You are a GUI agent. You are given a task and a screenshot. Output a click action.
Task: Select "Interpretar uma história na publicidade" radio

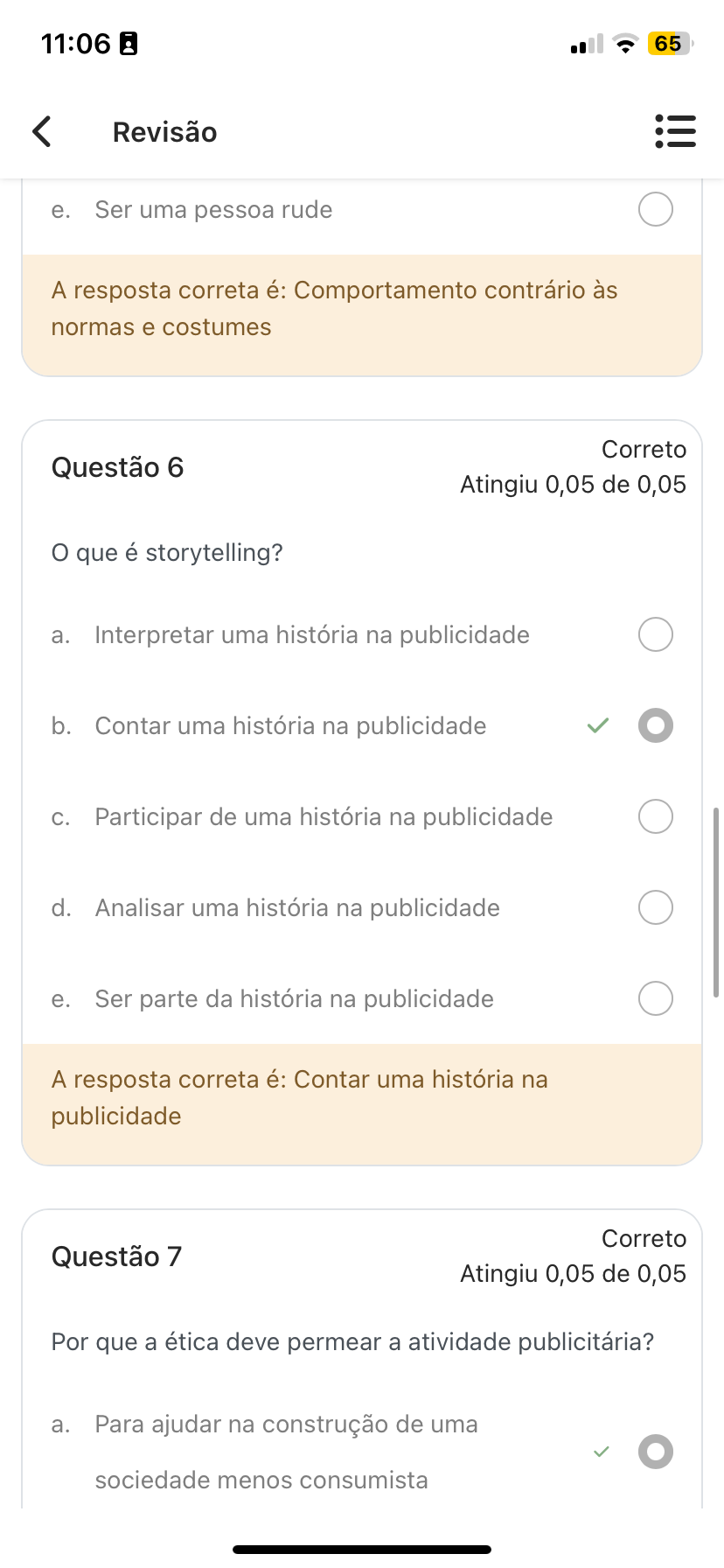coord(656,634)
